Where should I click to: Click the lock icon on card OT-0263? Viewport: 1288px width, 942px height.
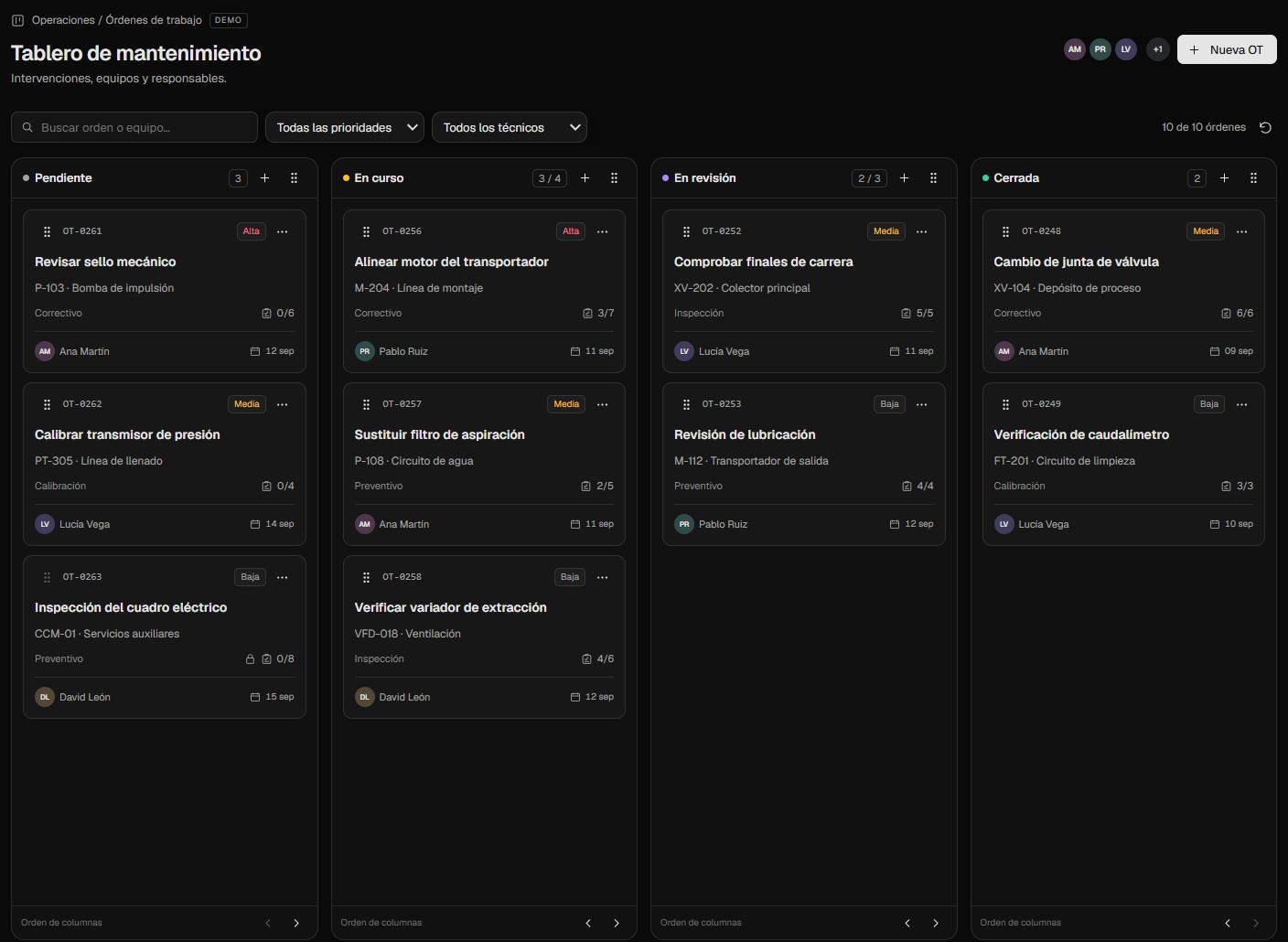pos(250,659)
